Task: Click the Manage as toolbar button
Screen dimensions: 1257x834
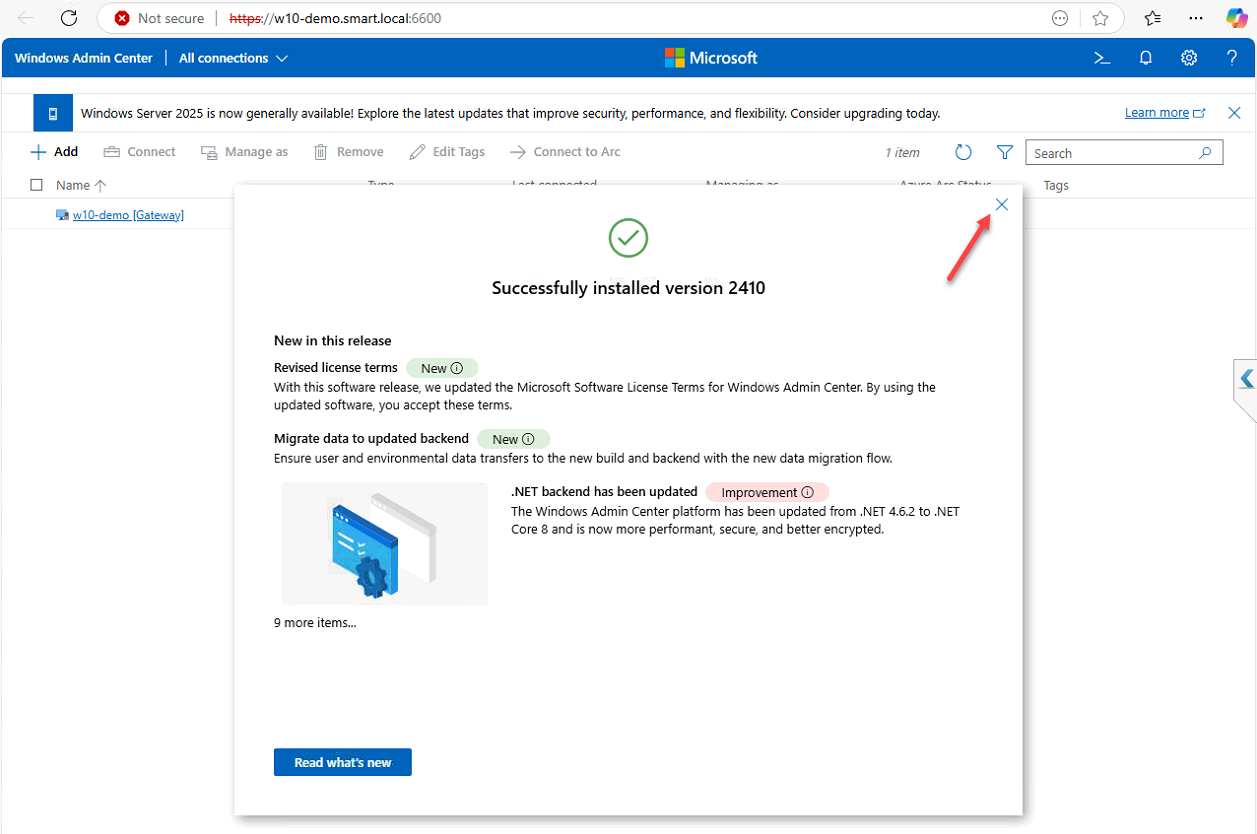Action: 244,152
